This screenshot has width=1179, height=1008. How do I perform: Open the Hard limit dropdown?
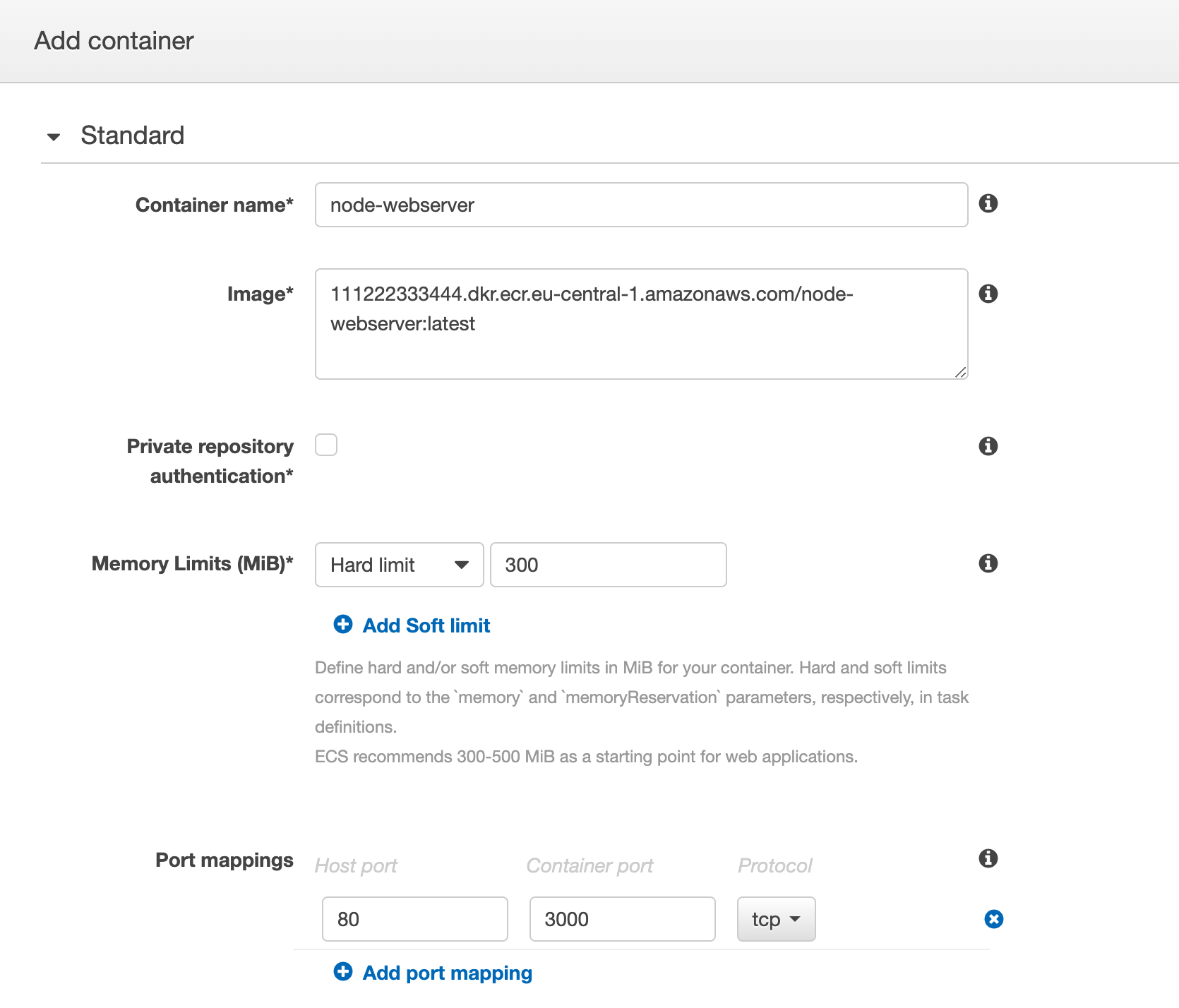399,565
